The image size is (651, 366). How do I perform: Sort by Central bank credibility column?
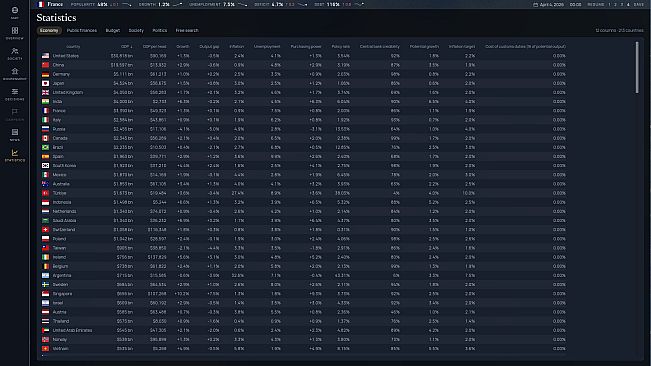tap(379, 46)
